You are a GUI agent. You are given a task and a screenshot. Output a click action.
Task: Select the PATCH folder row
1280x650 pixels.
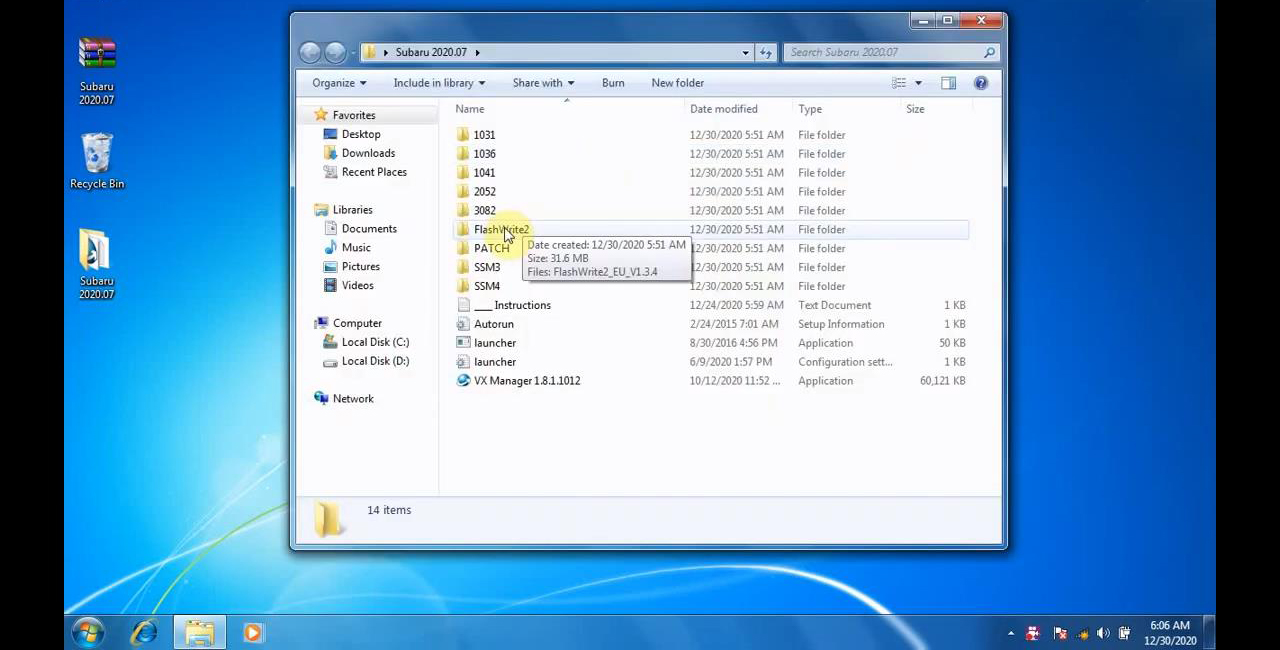click(710, 248)
